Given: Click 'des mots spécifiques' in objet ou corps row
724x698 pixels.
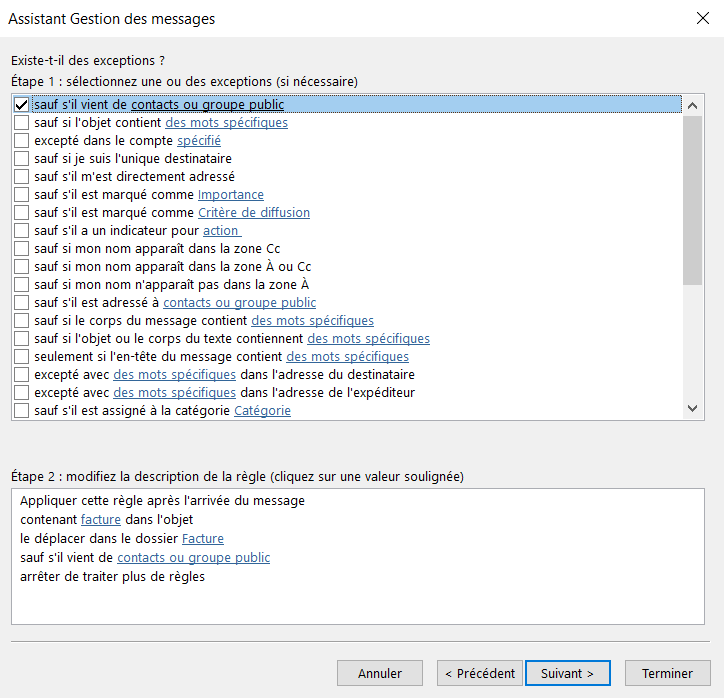Looking at the screenshot, I should 368,339.
